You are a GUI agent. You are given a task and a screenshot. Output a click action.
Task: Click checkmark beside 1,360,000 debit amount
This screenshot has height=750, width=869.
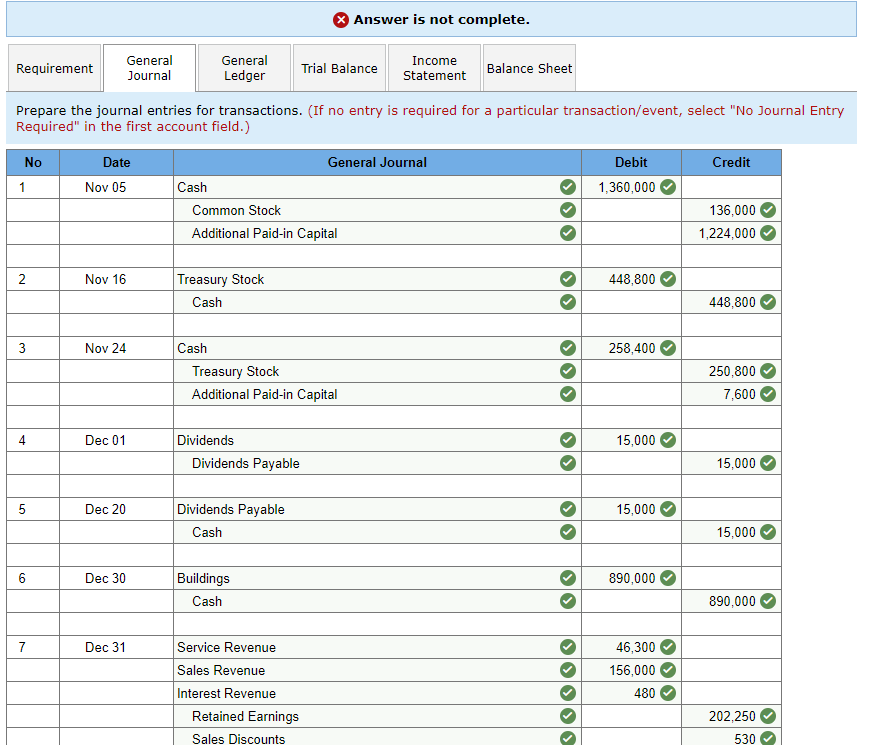(x=668, y=187)
